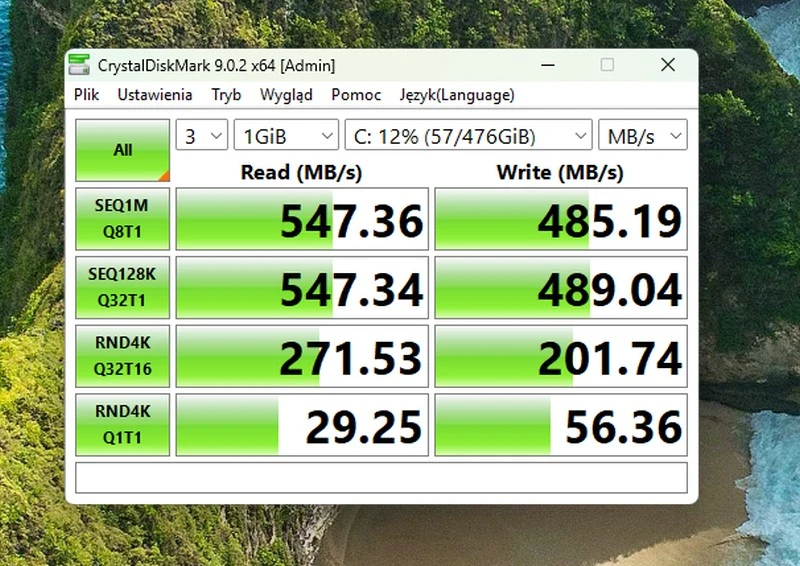Viewport: 800px width, 566px height.
Task: Open the C: drive selection dropdown
Action: coord(468,136)
